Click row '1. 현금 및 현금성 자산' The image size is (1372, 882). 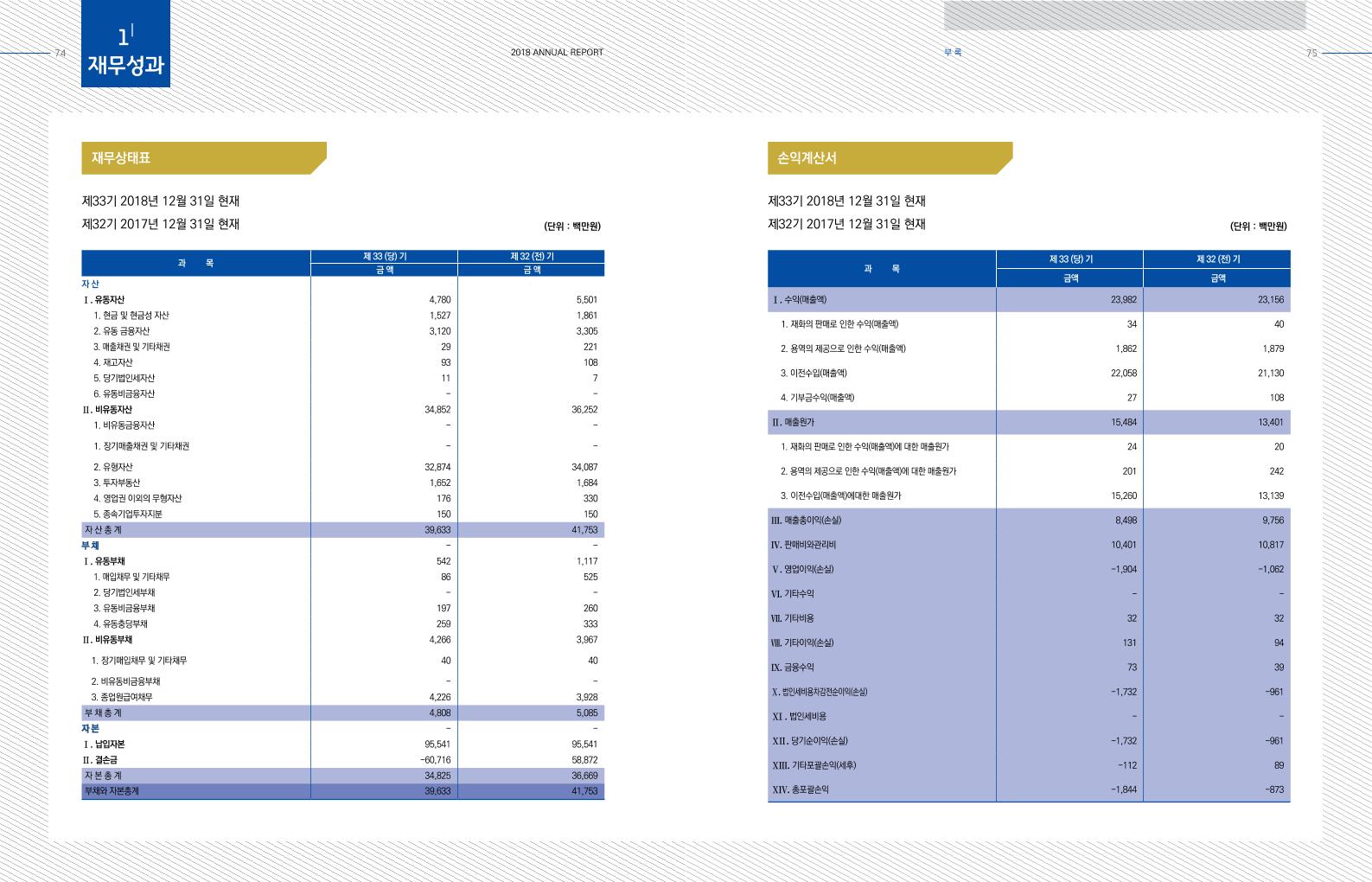(x=342, y=316)
